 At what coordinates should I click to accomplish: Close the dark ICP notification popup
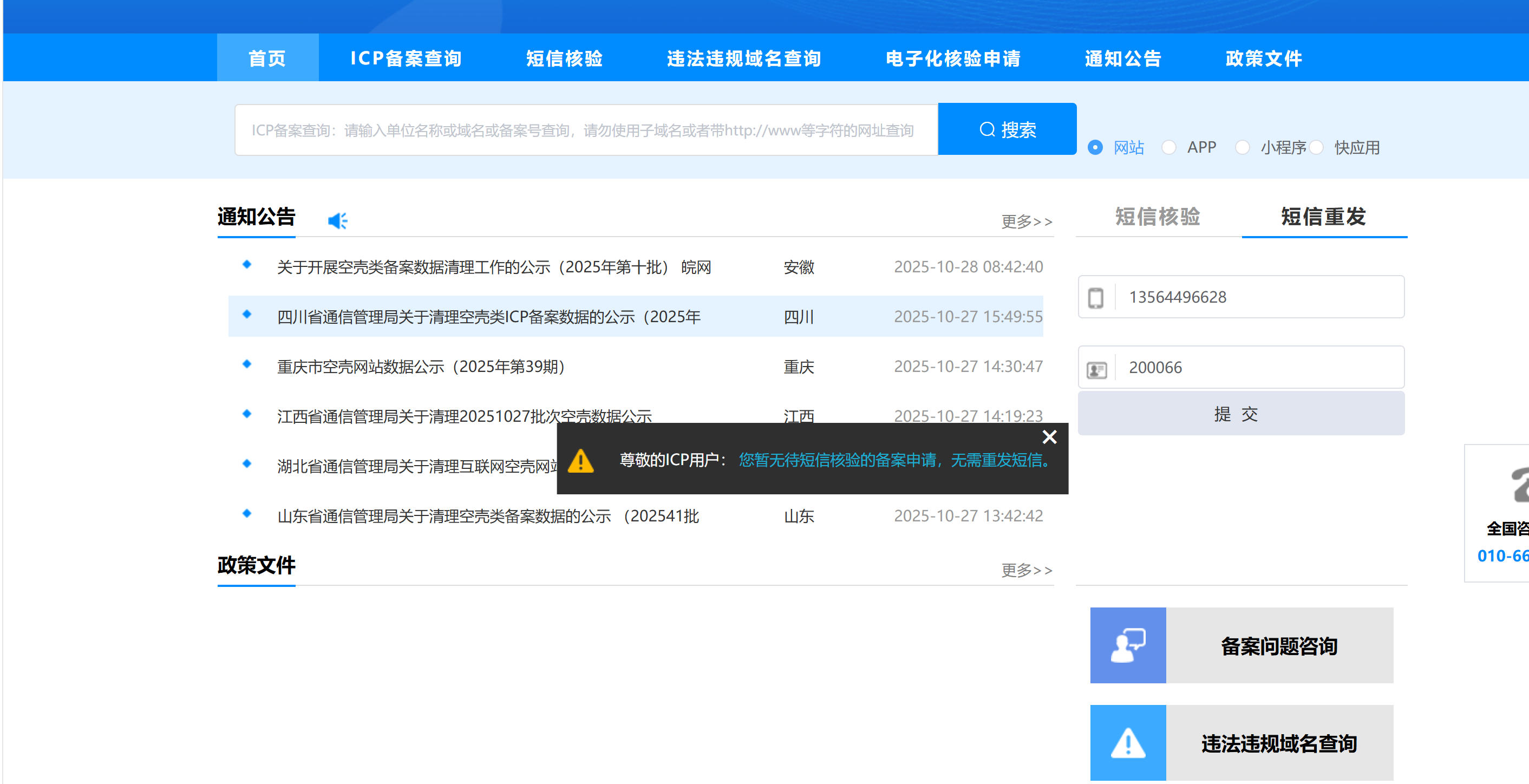(1049, 437)
